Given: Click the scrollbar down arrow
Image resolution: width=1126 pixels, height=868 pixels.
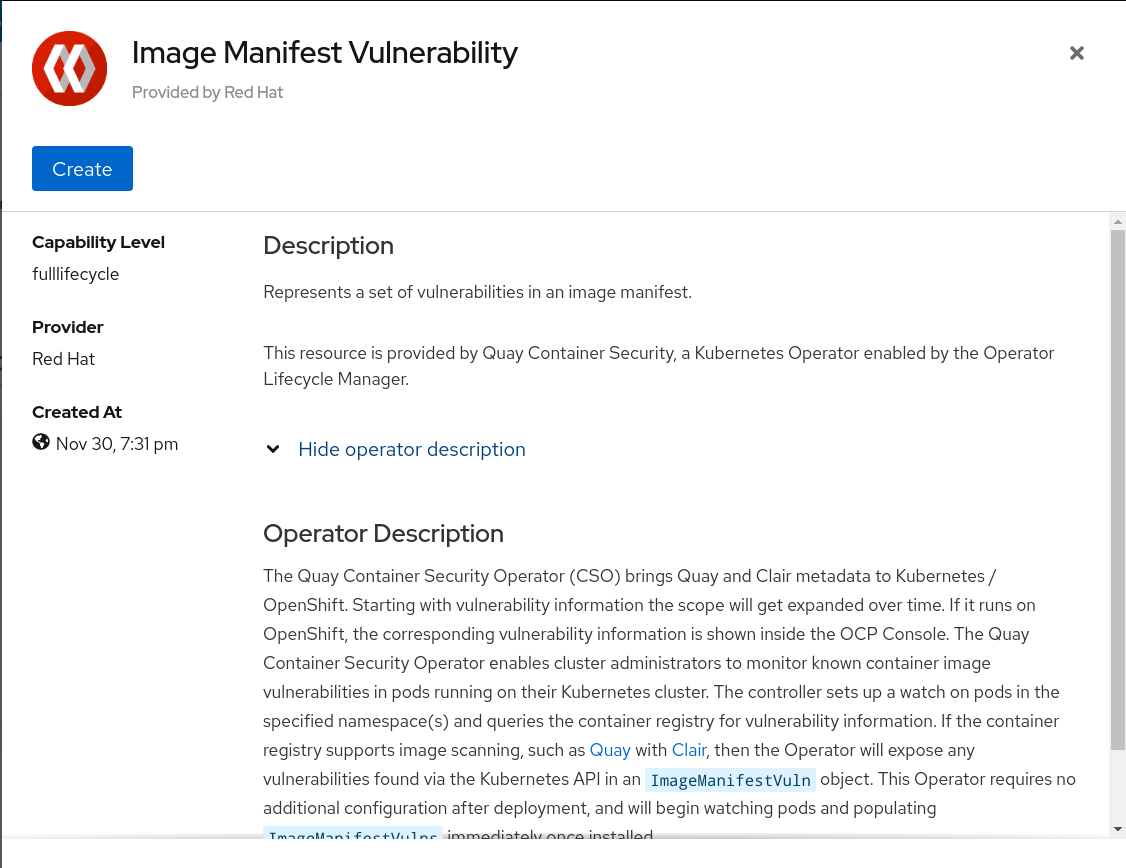Looking at the screenshot, I should tap(1118, 829).
